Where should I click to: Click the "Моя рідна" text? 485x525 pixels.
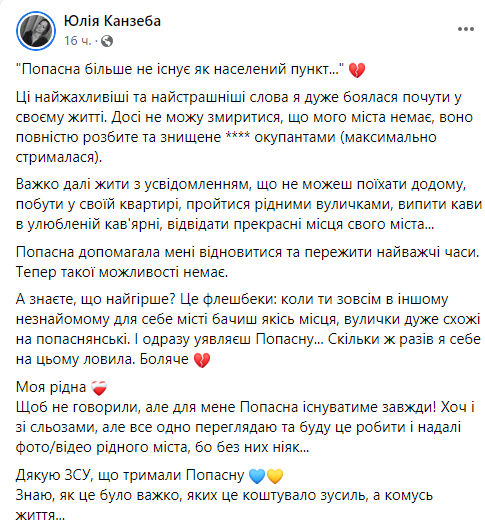[51, 387]
